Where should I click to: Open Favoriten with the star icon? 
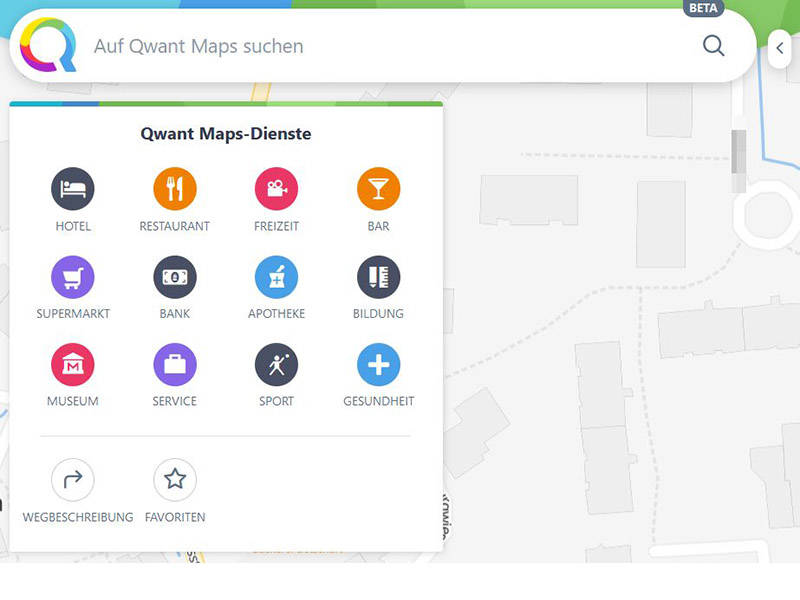174,479
